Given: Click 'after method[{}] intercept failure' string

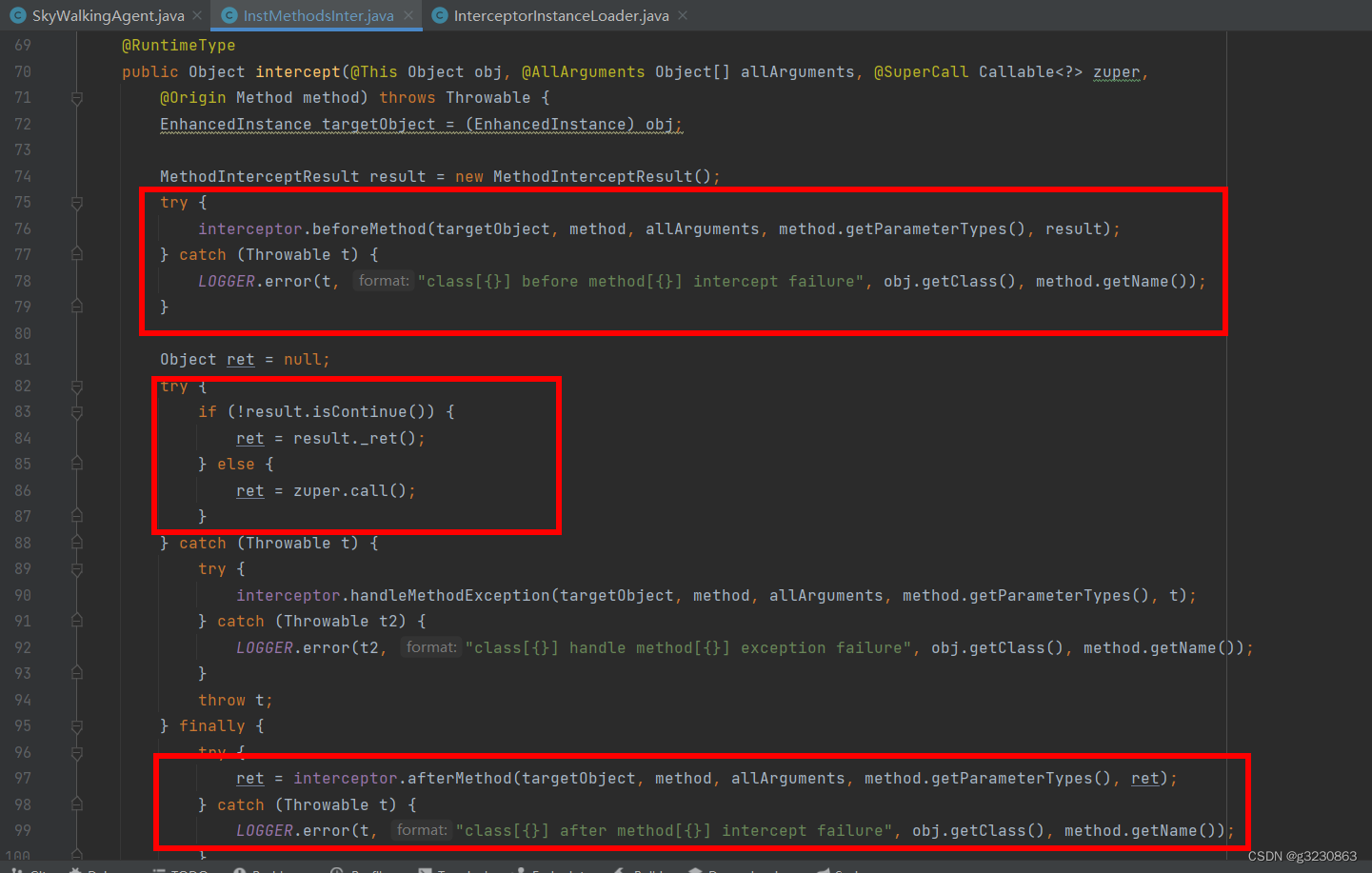Looking at the screenshot, I should (674, 831).
